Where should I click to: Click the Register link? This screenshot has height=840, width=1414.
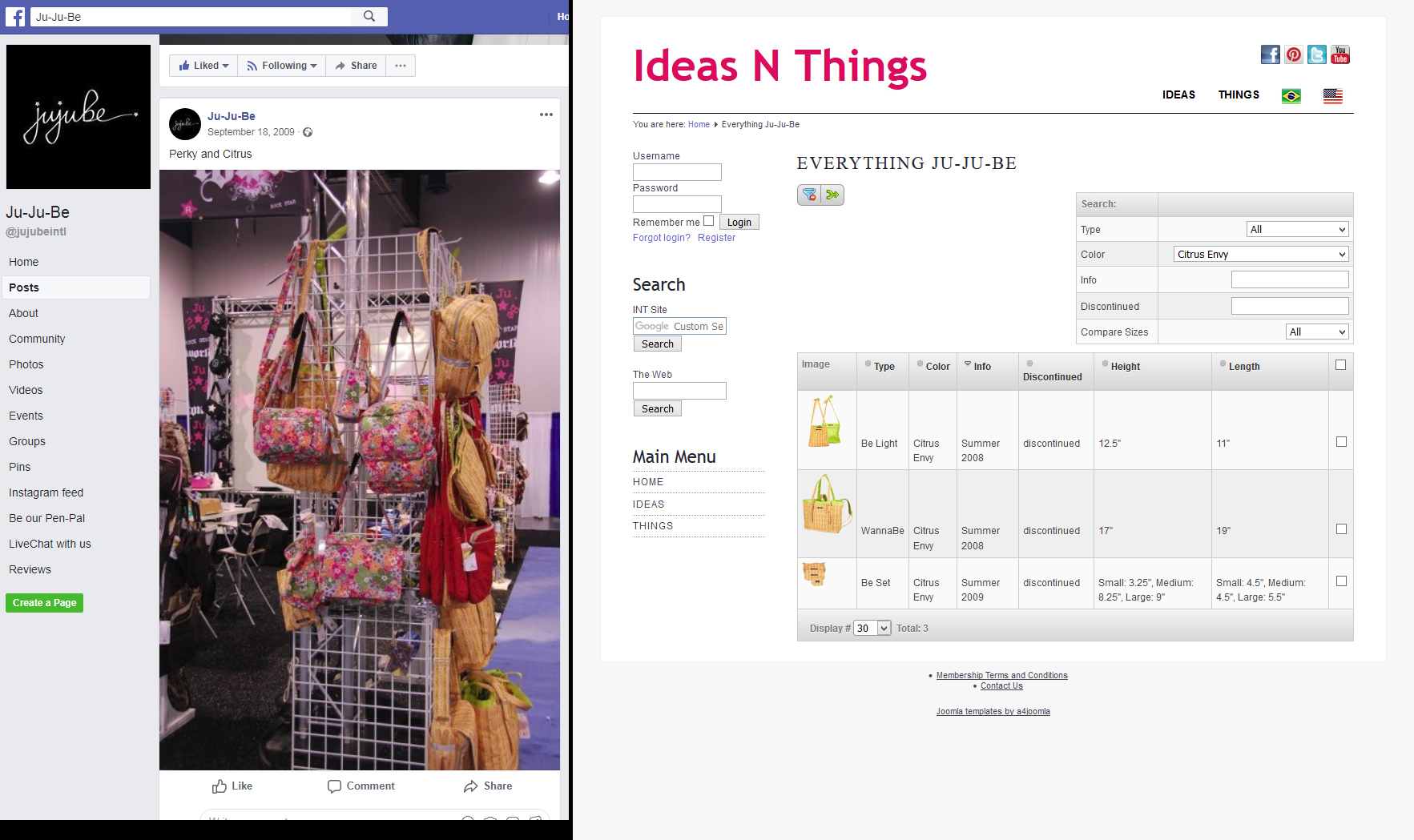pyautogui.click(x=716, y=238)
